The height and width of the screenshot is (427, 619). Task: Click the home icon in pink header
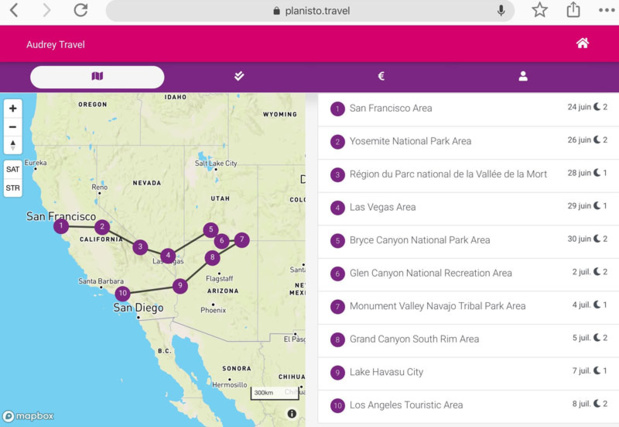click(x=582, y=43)
